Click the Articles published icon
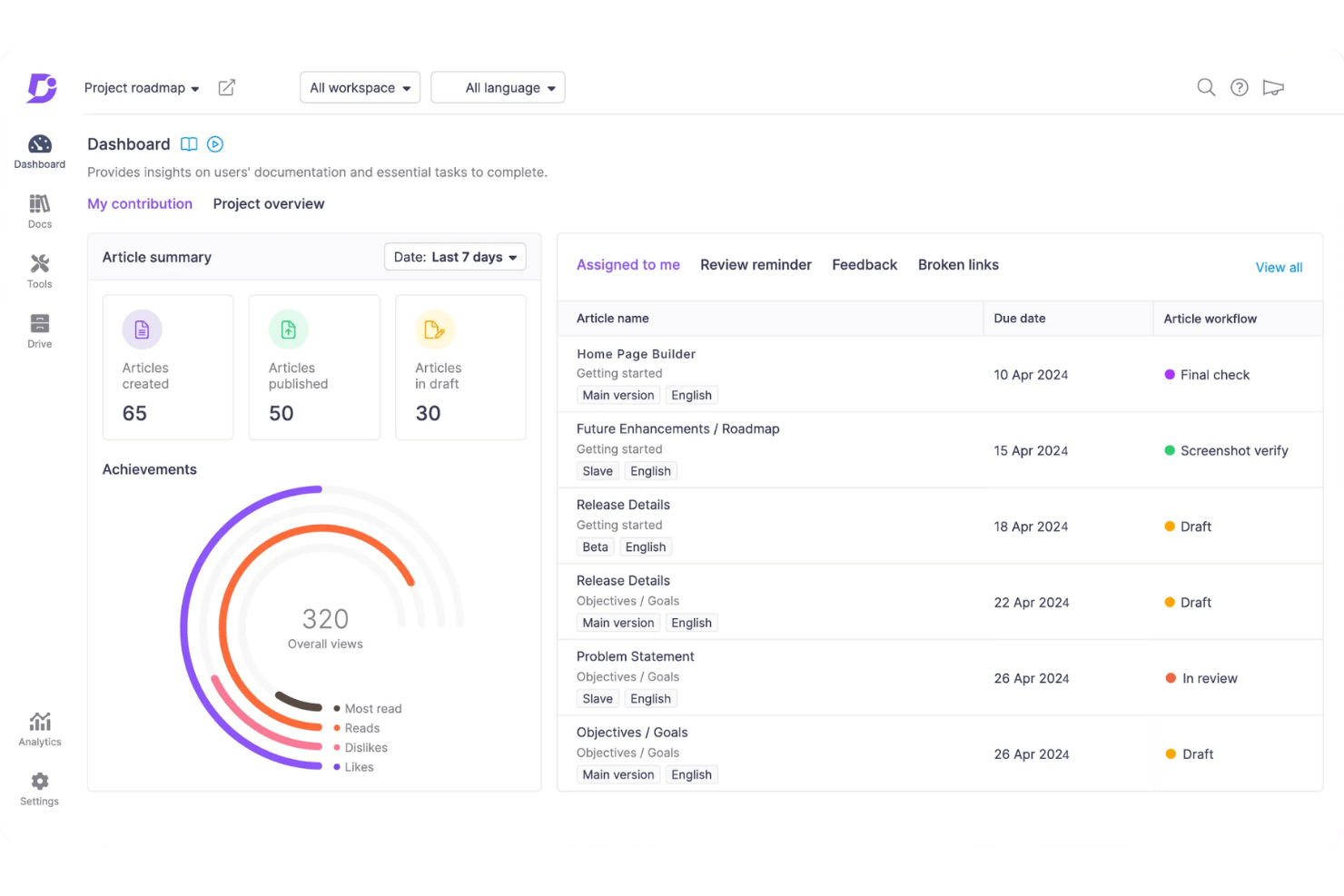1344x896 pixels. click(289, 330)
